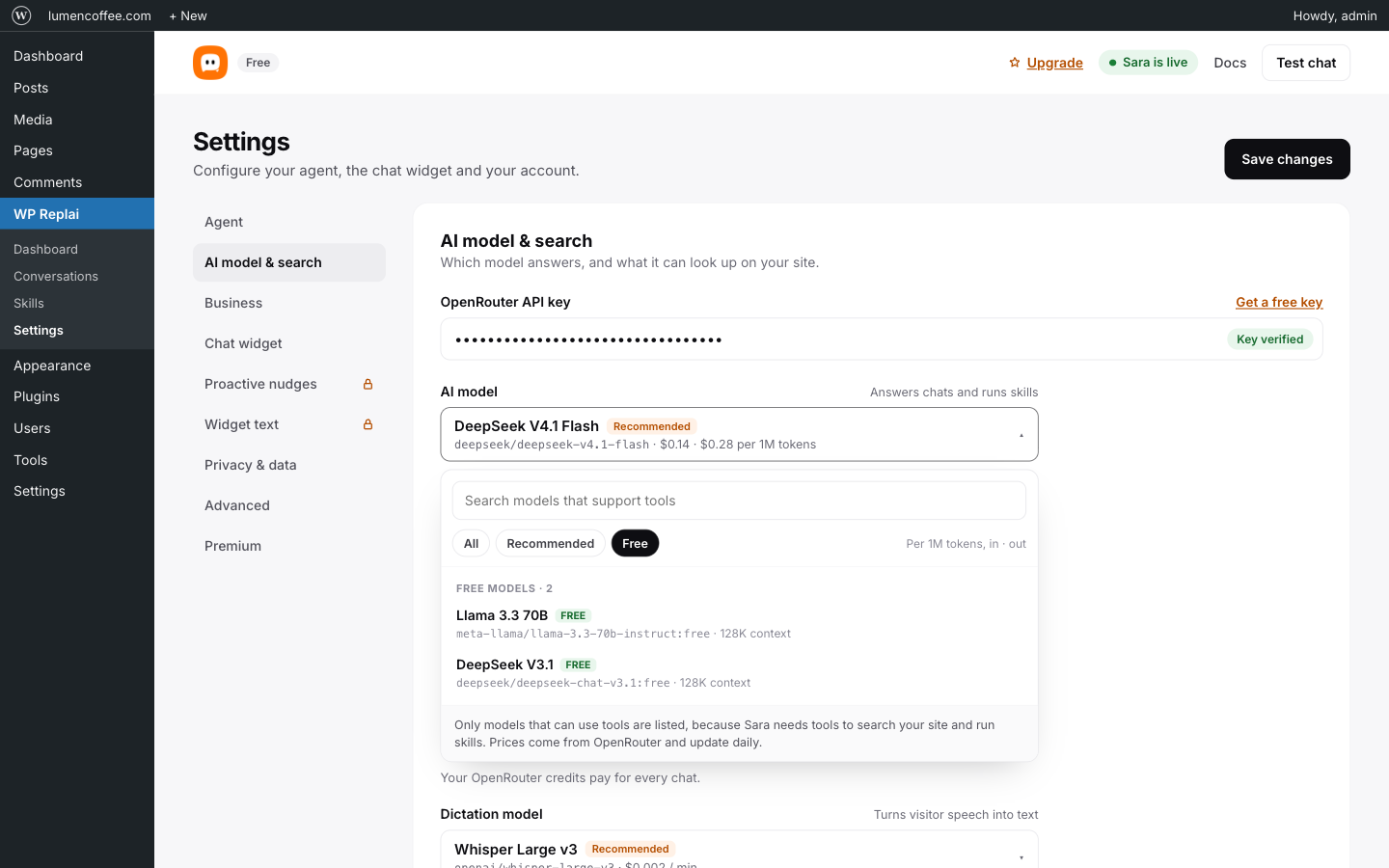Image resolution: width=1389 pixels, height=868 pixels.
Task: Open the Advanced settings tab
Action: pyautogui.click(x=289, y=505)
